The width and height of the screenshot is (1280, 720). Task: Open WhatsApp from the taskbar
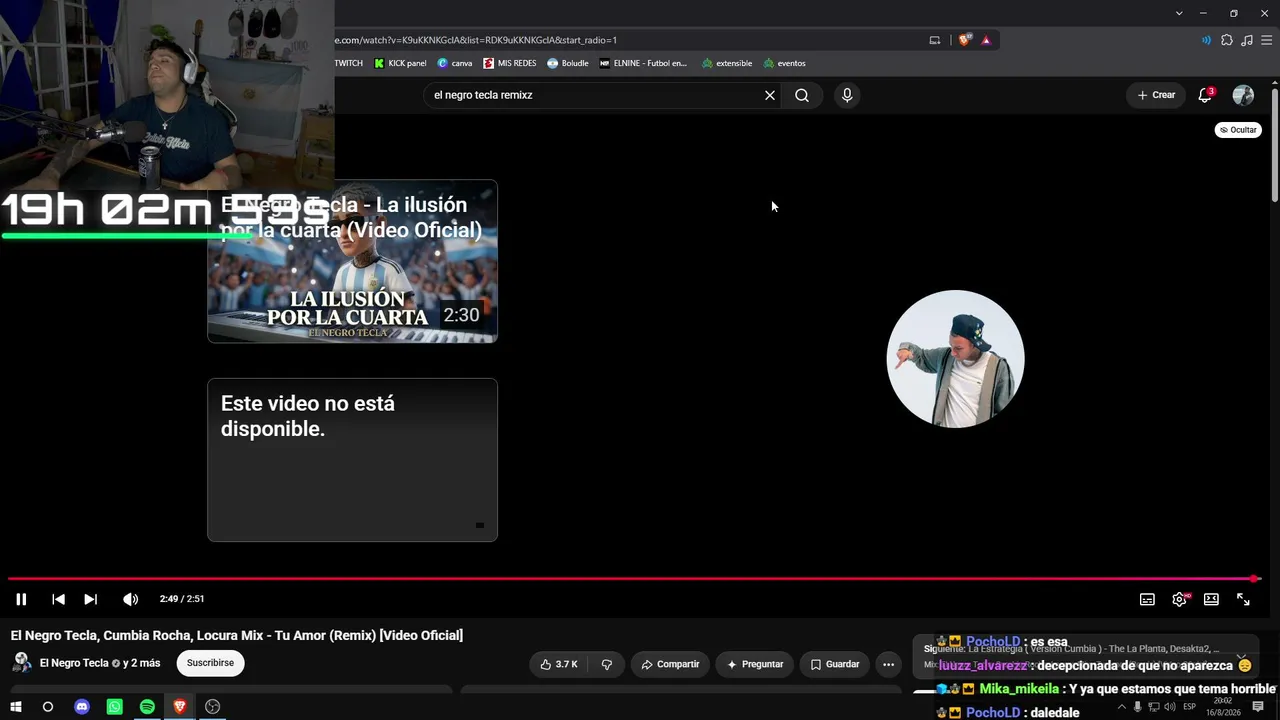(115, 707)
